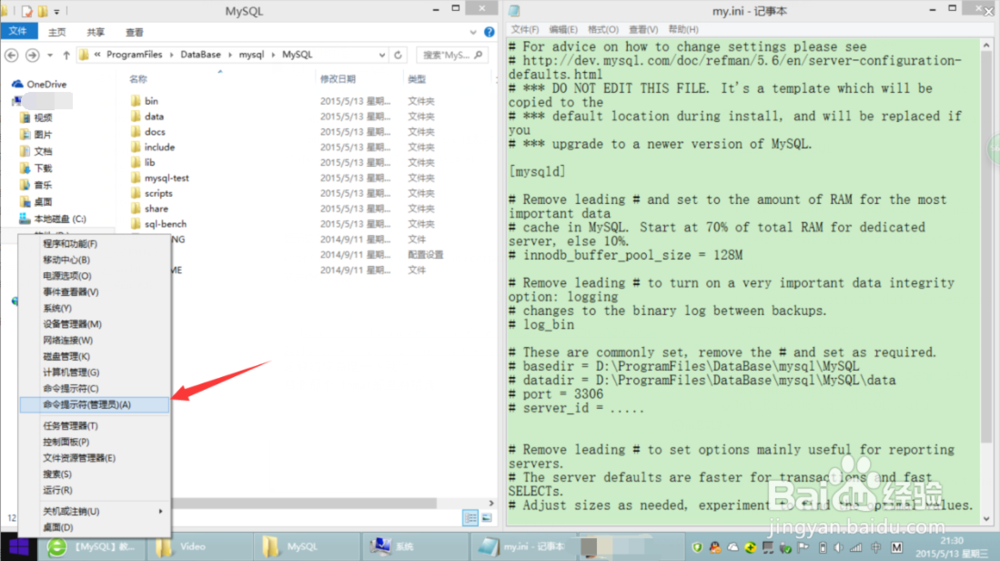Select the include folder
This screenshot has width=1000, height=561.
[159, 147]
